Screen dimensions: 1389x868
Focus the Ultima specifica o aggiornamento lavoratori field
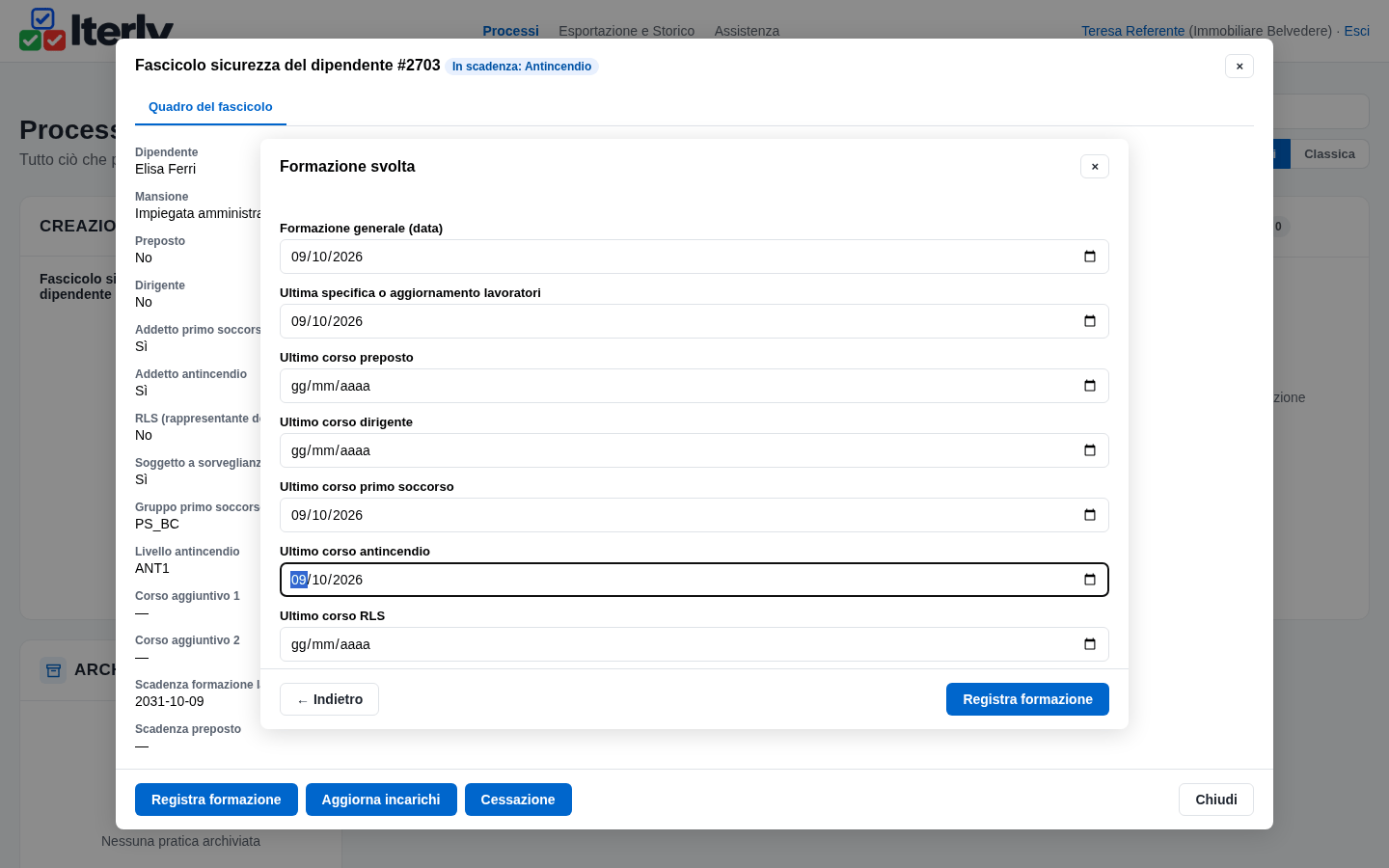694,321
